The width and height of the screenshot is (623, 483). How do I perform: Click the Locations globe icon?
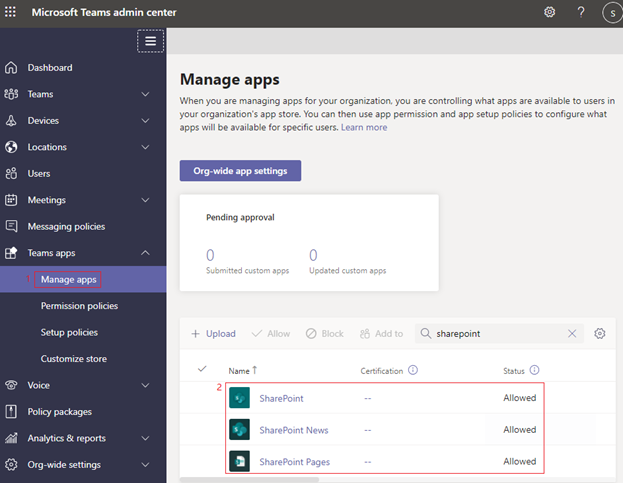coord(11,147)
